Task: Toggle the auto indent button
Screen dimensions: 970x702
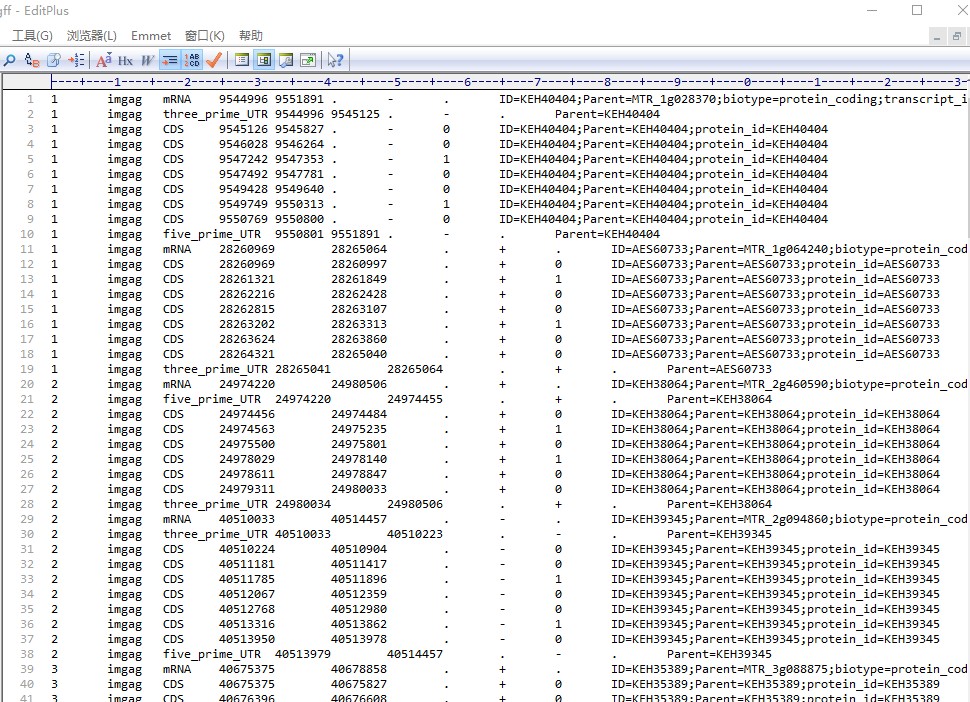Action: [x=170, y=60]
